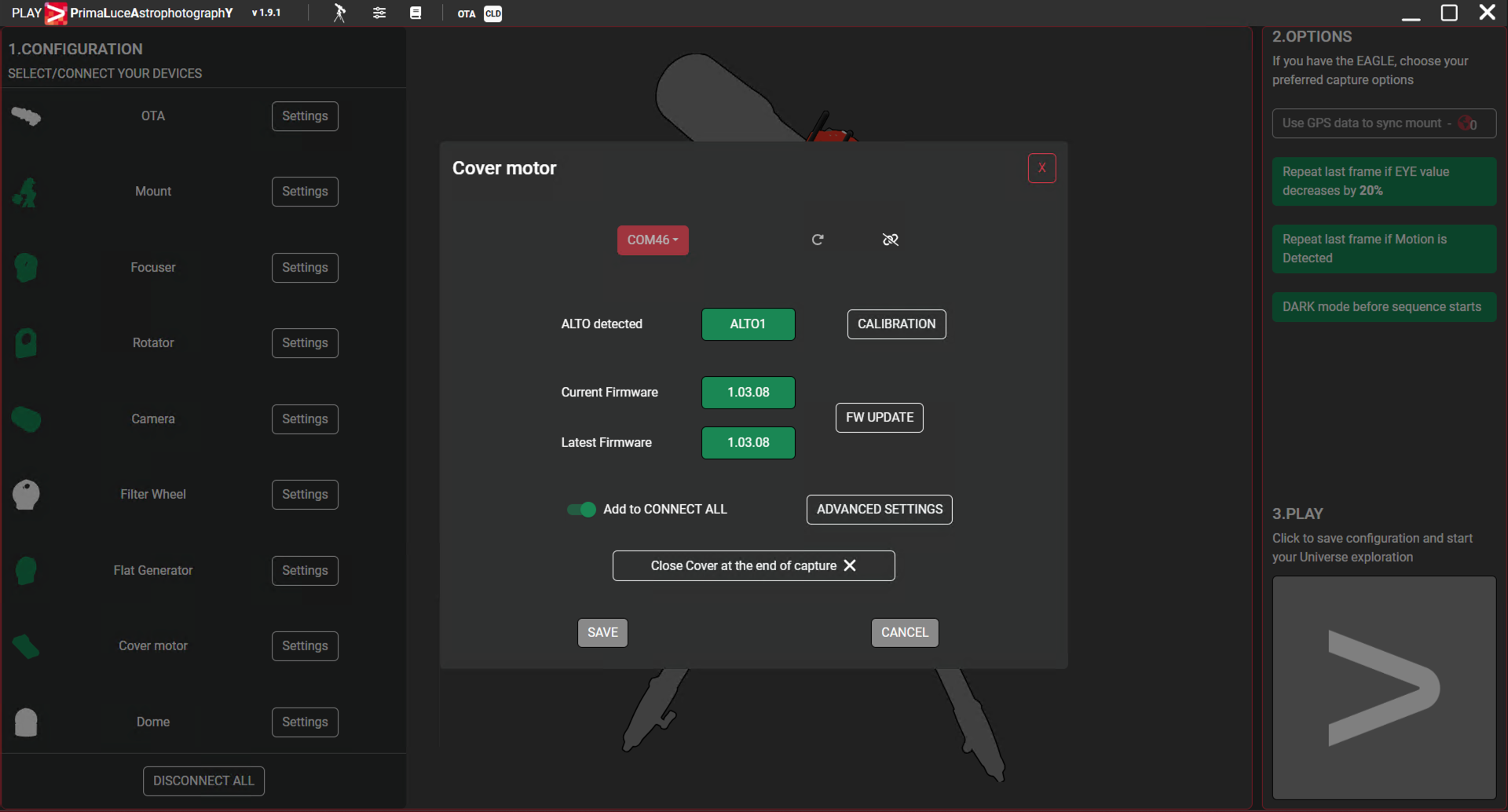Toggle Add to CONNECT ALL switch
Image resolution: width=1508 pixels, height=812 pixels.
[x=581, y=510]
